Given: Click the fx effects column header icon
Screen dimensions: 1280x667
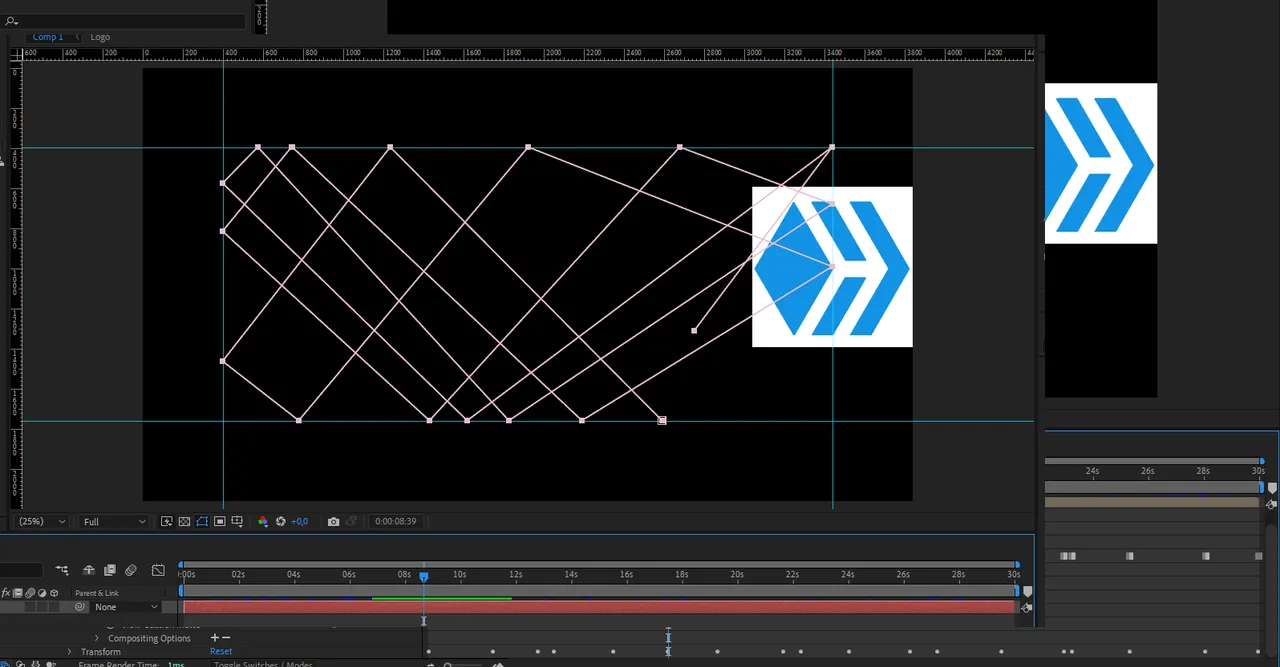Looking at the screenshot, I should [x=6, y=593].
